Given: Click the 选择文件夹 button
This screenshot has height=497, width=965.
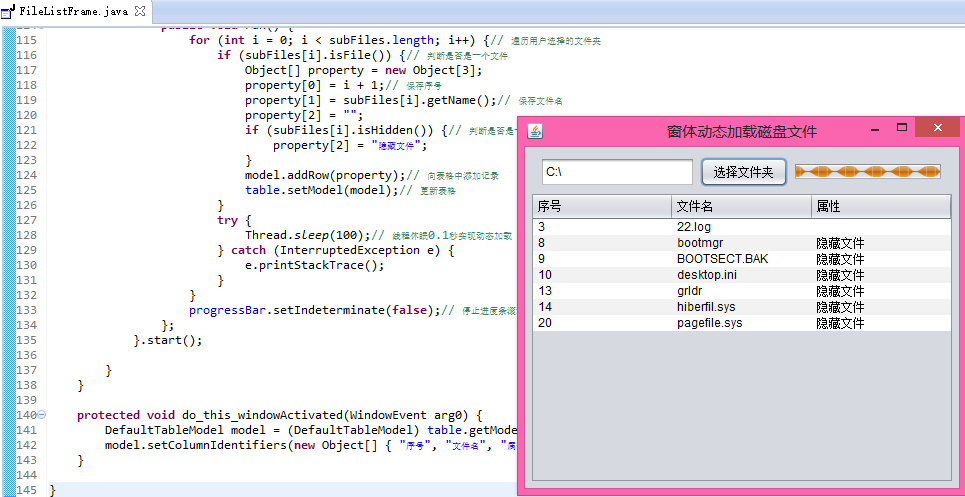Looking at the screenshot, I should tap(743, 172).
